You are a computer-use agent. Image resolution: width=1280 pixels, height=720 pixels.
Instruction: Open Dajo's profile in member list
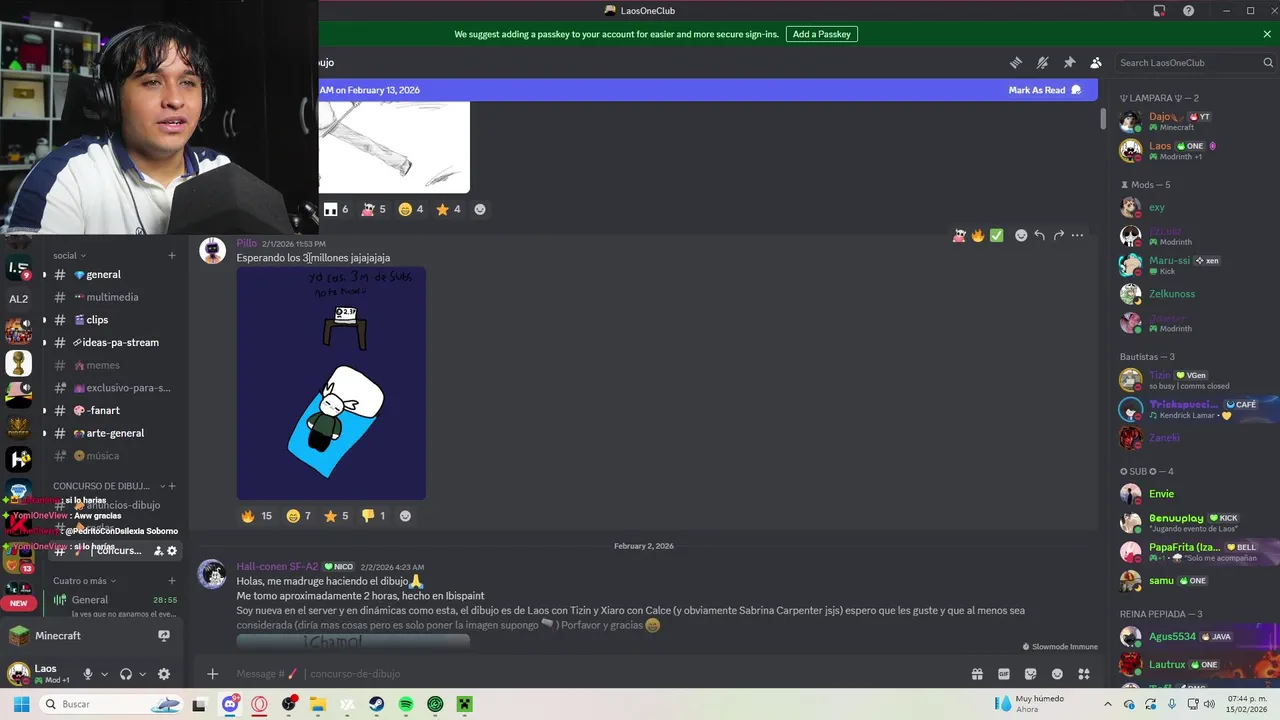point(1196,121)
